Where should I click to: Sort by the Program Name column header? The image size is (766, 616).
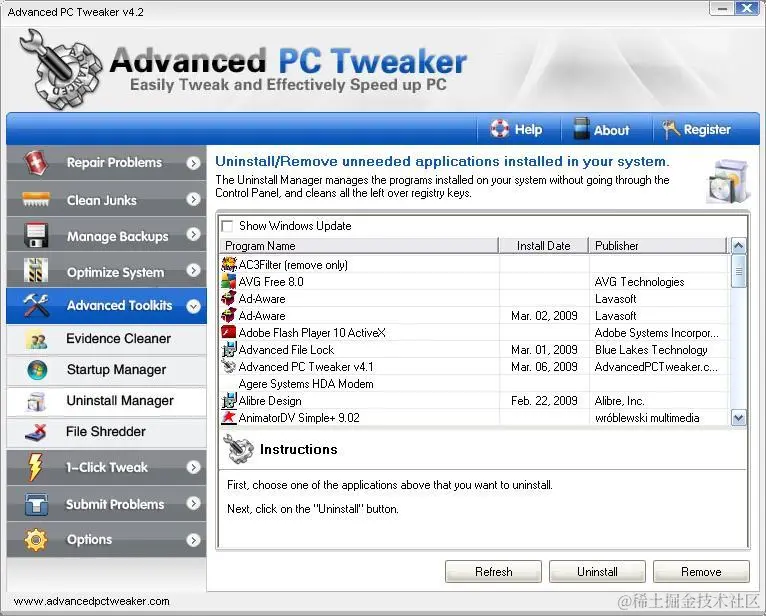[359, 246]
